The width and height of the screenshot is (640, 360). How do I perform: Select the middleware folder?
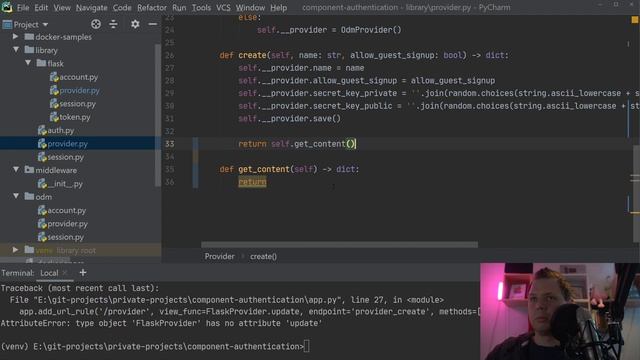coord(56,170)
